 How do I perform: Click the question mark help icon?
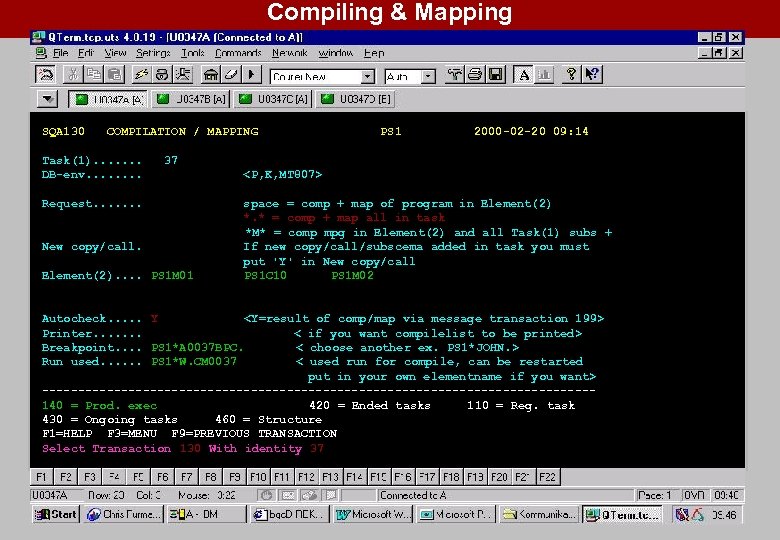click(x=571, y=75)
